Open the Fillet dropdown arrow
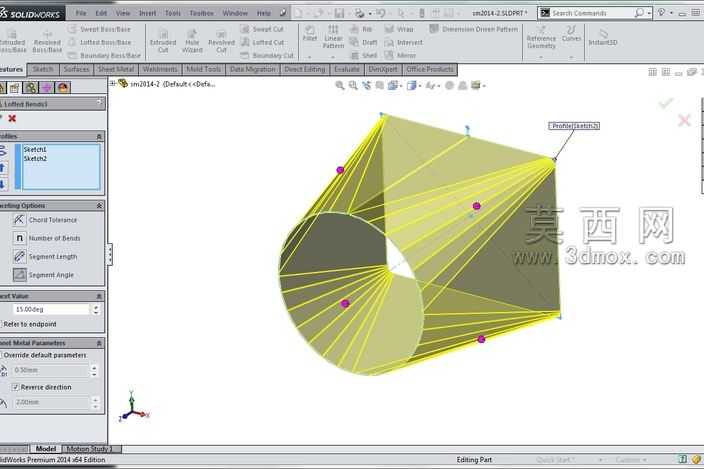 [310, 57]
